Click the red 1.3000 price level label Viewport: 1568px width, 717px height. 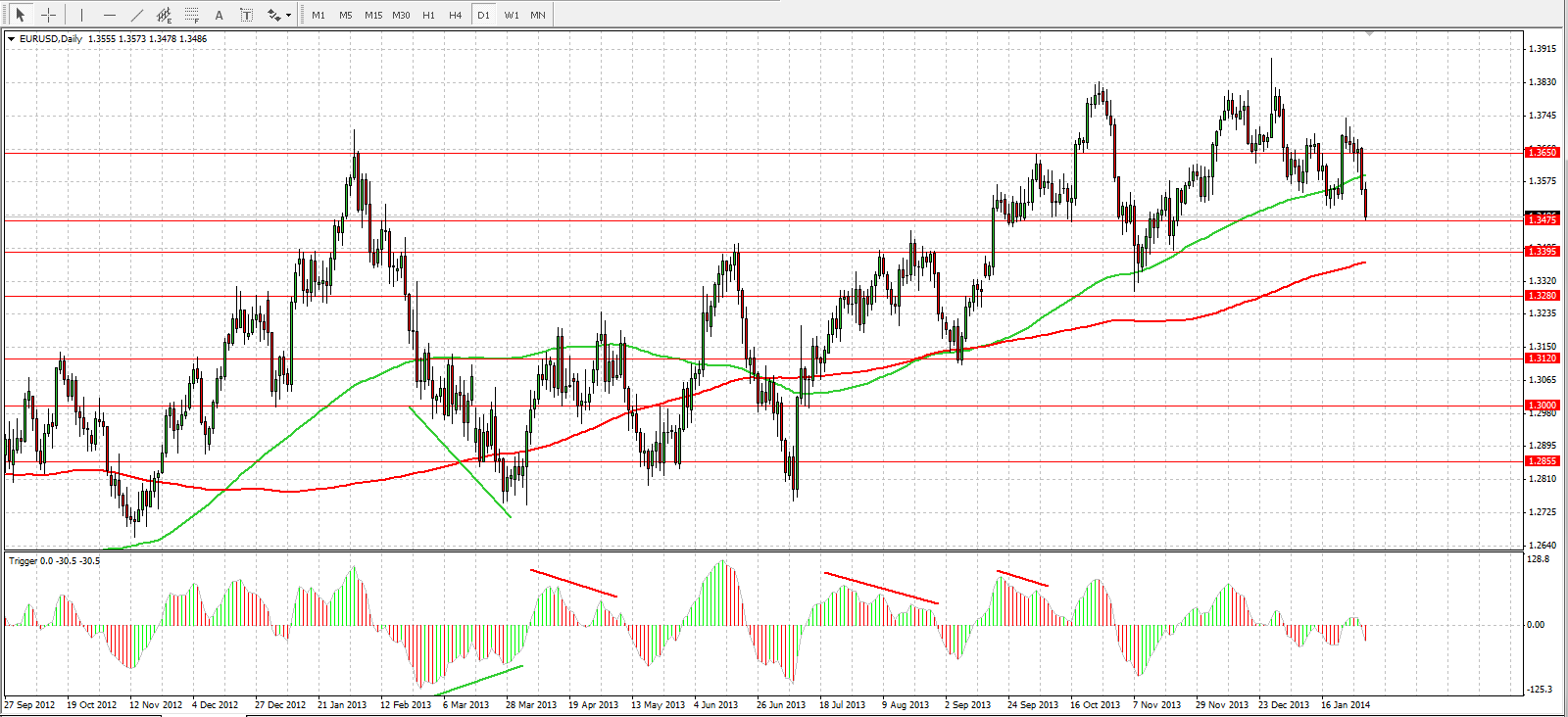(x=1543, y=406)
